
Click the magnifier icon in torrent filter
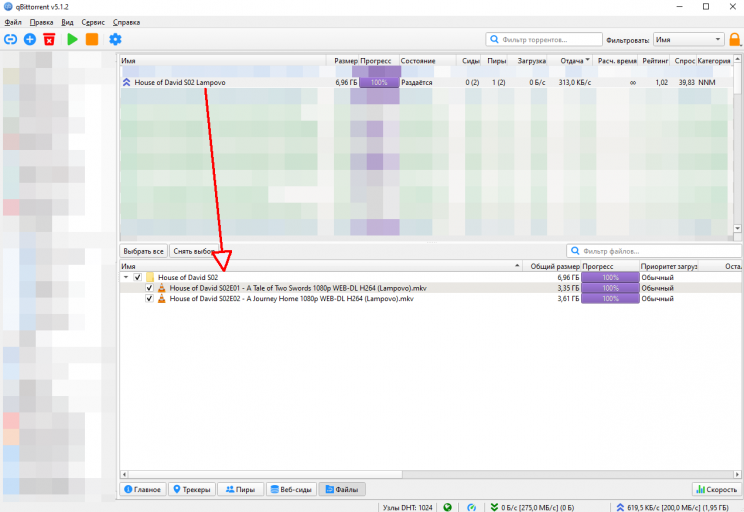coord(494,39)
